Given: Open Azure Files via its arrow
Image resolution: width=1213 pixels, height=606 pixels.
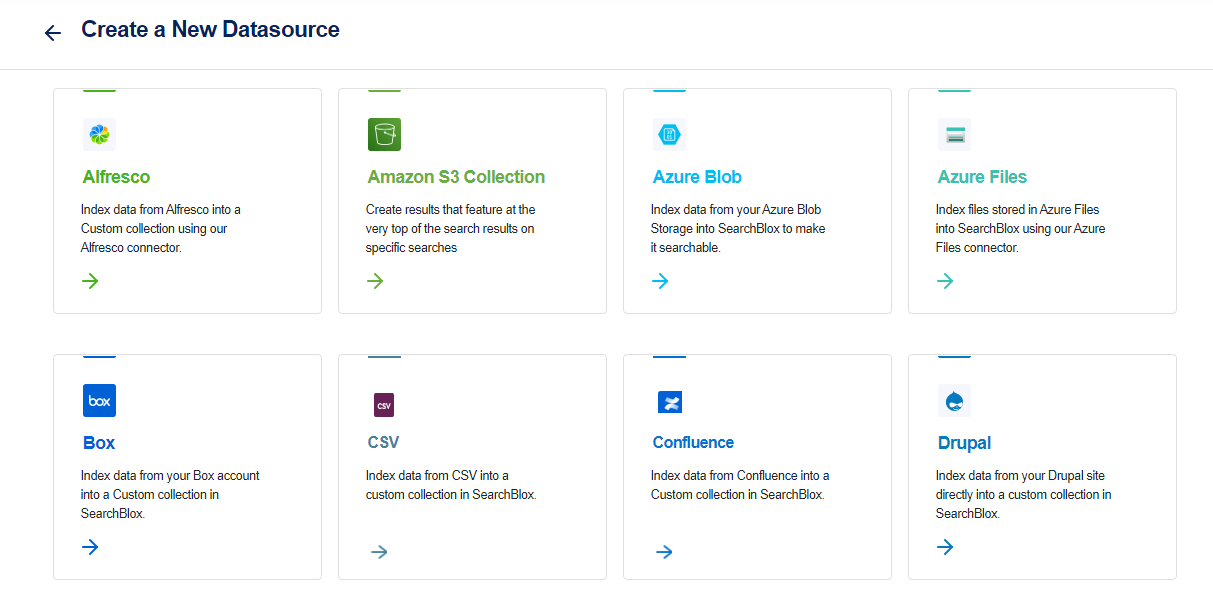Looking at the screenshot, I should click(945, 281).
